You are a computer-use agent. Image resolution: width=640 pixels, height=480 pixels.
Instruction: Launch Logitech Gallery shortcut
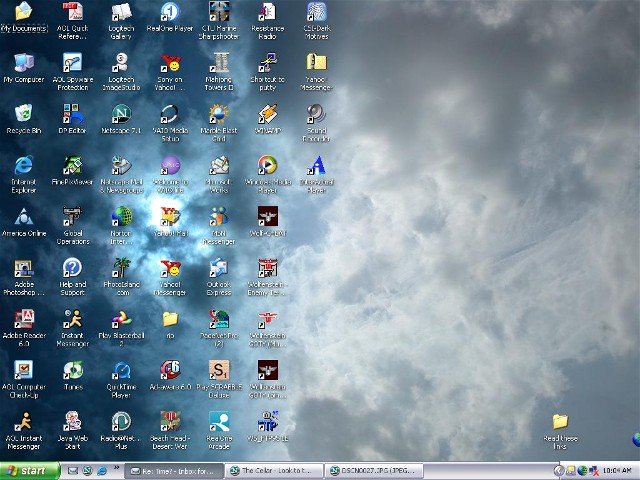(x=121, y=11)
